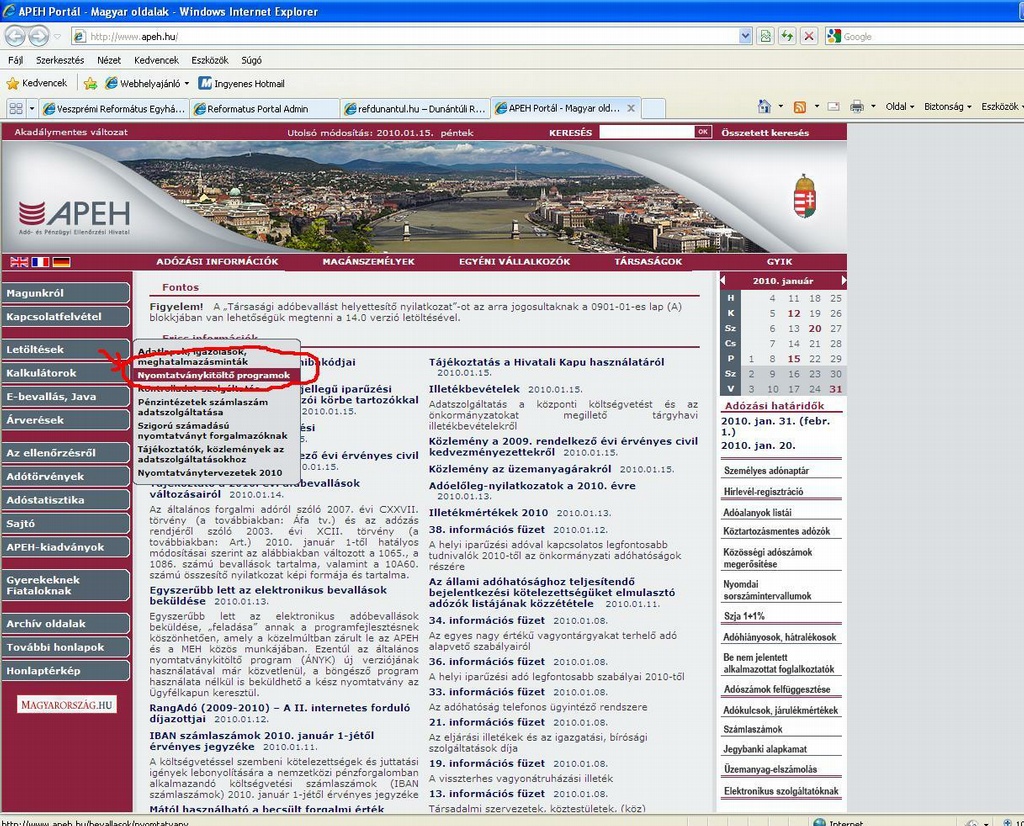Open the MAGÁNSZEMÉLYEK navigation item
The height and width of the screenshot is (826, 1024).
coord(368,262)
